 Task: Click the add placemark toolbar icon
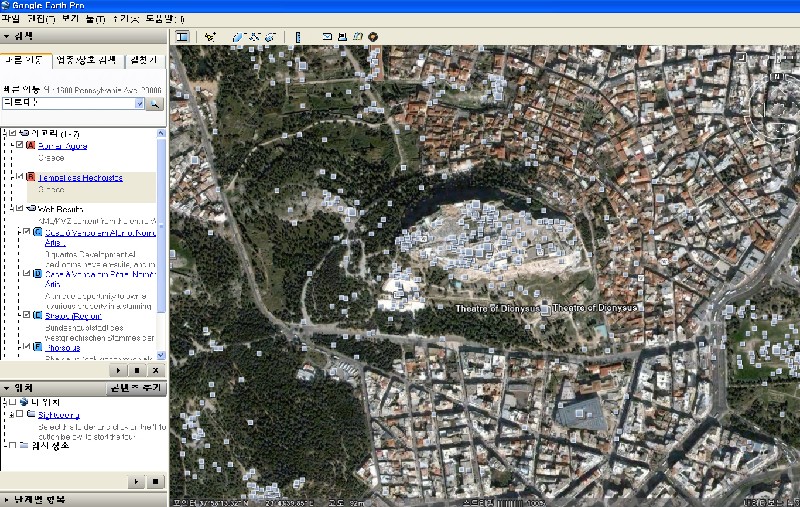point(211,37)
